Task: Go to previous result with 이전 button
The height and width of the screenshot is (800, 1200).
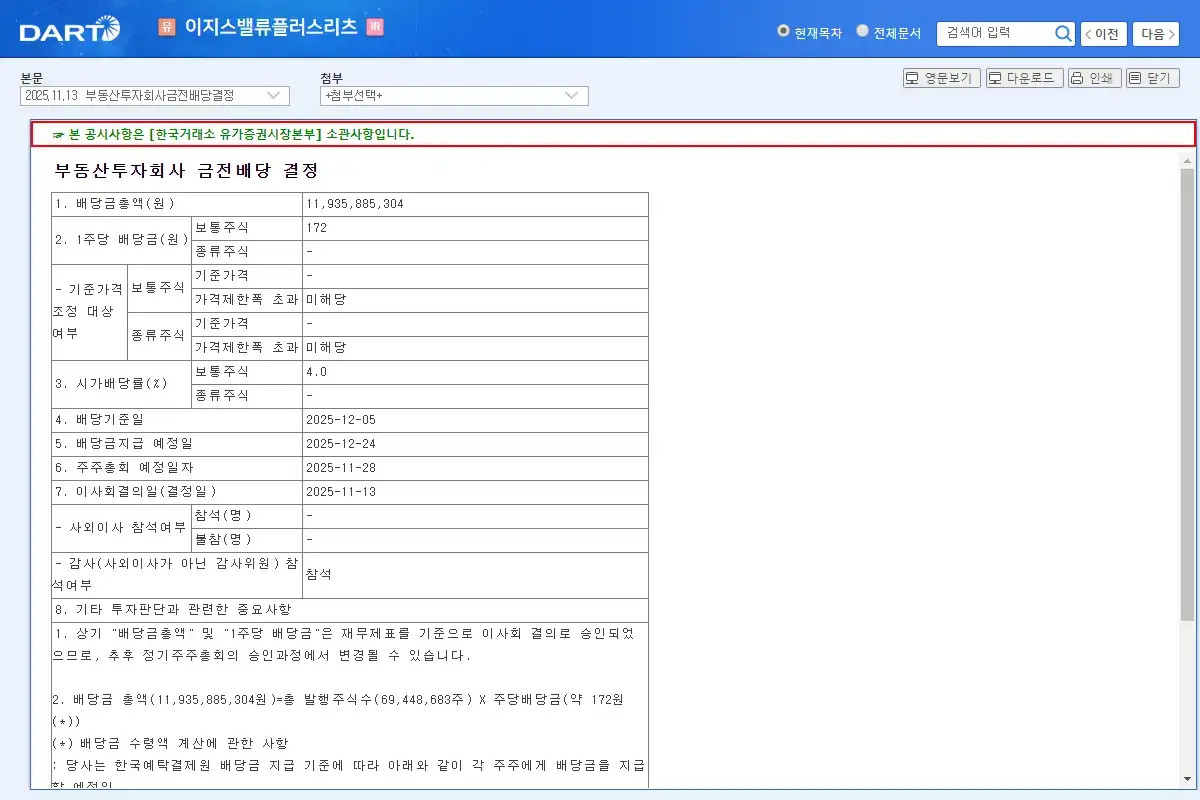Action: coord(1103,34)
